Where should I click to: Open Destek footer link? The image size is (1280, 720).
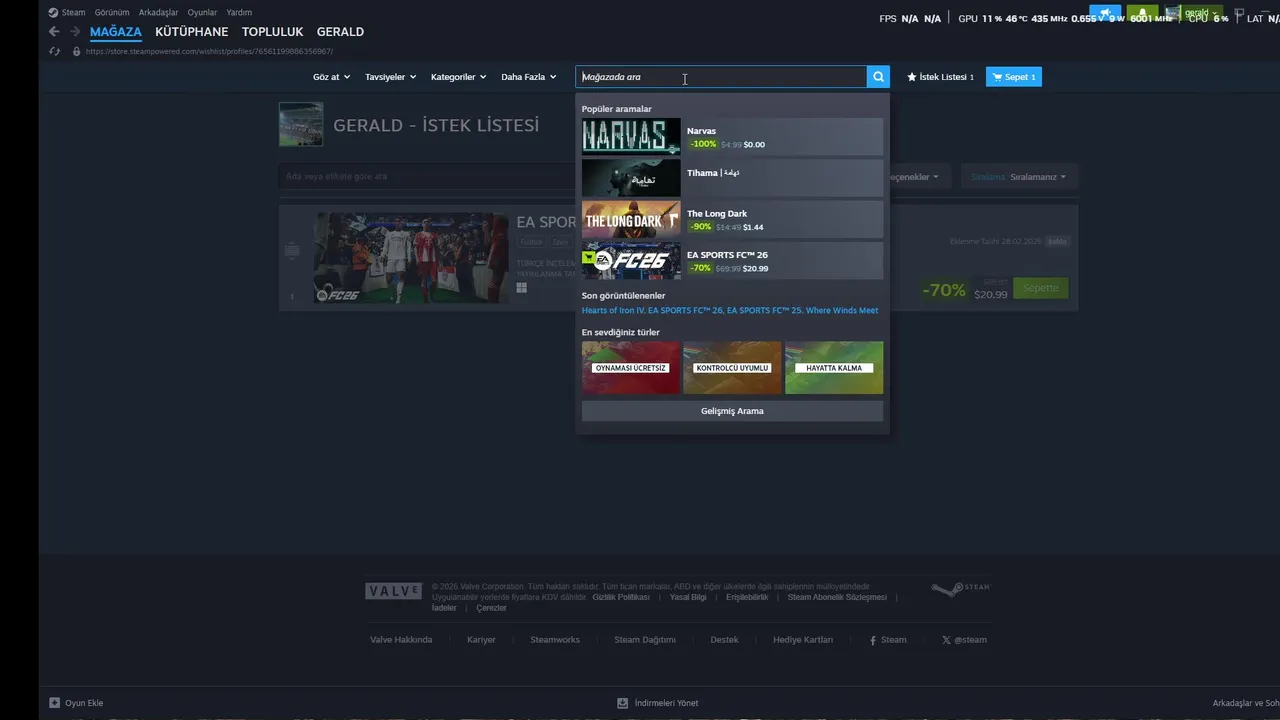pyautogui.click(x=724, y=640)
